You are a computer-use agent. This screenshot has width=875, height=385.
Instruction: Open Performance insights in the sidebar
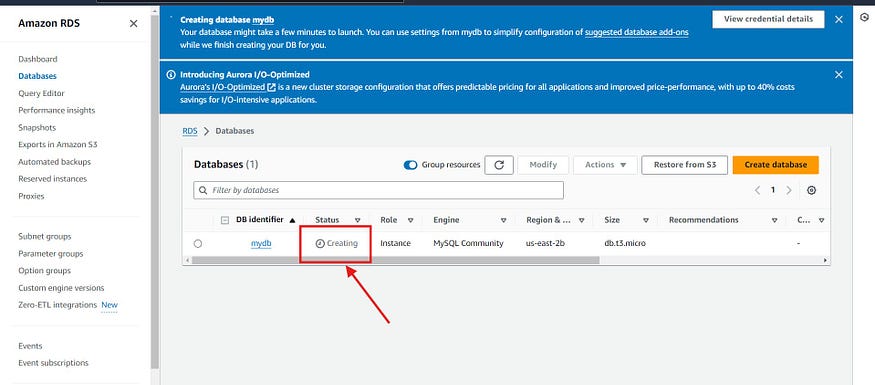pos(56,110)
